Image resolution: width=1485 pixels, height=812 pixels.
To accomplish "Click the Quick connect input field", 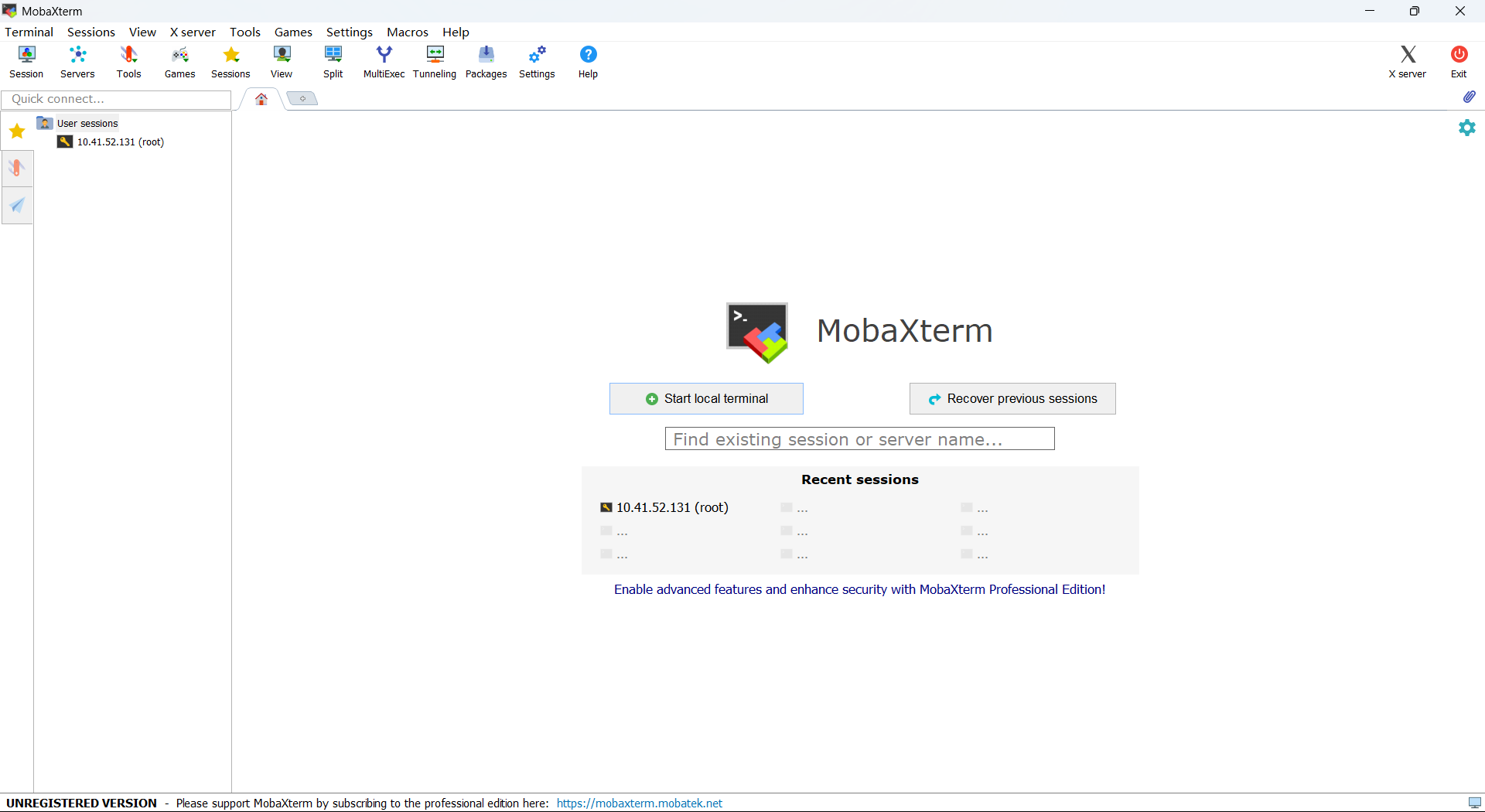I will pos(116,99).
